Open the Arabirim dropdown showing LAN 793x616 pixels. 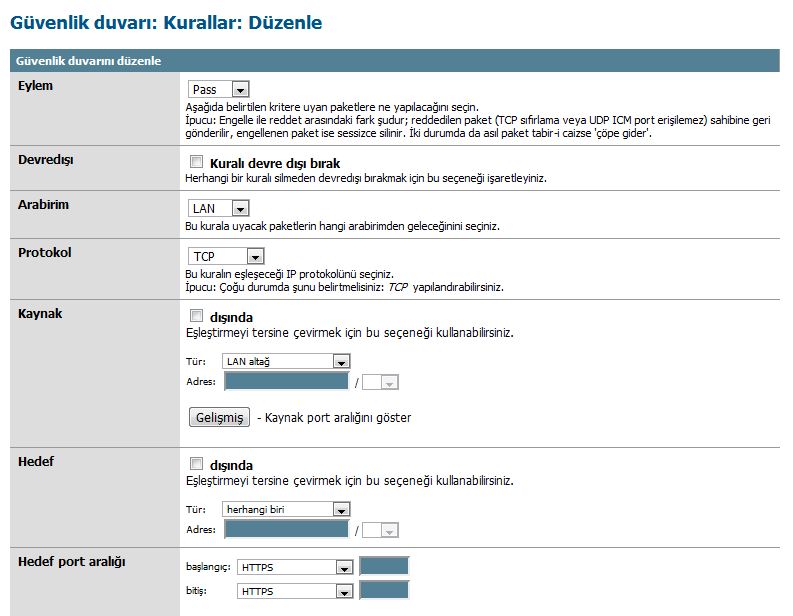218,208
